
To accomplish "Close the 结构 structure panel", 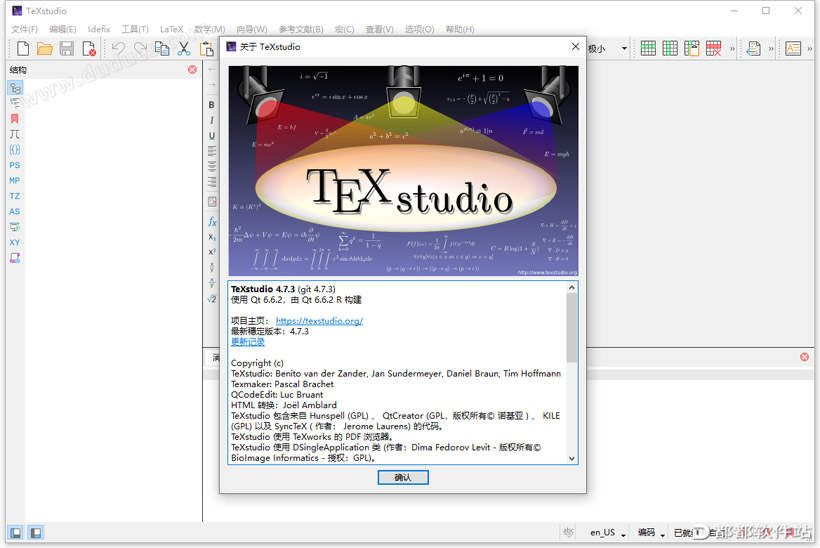I will [192, 70].
